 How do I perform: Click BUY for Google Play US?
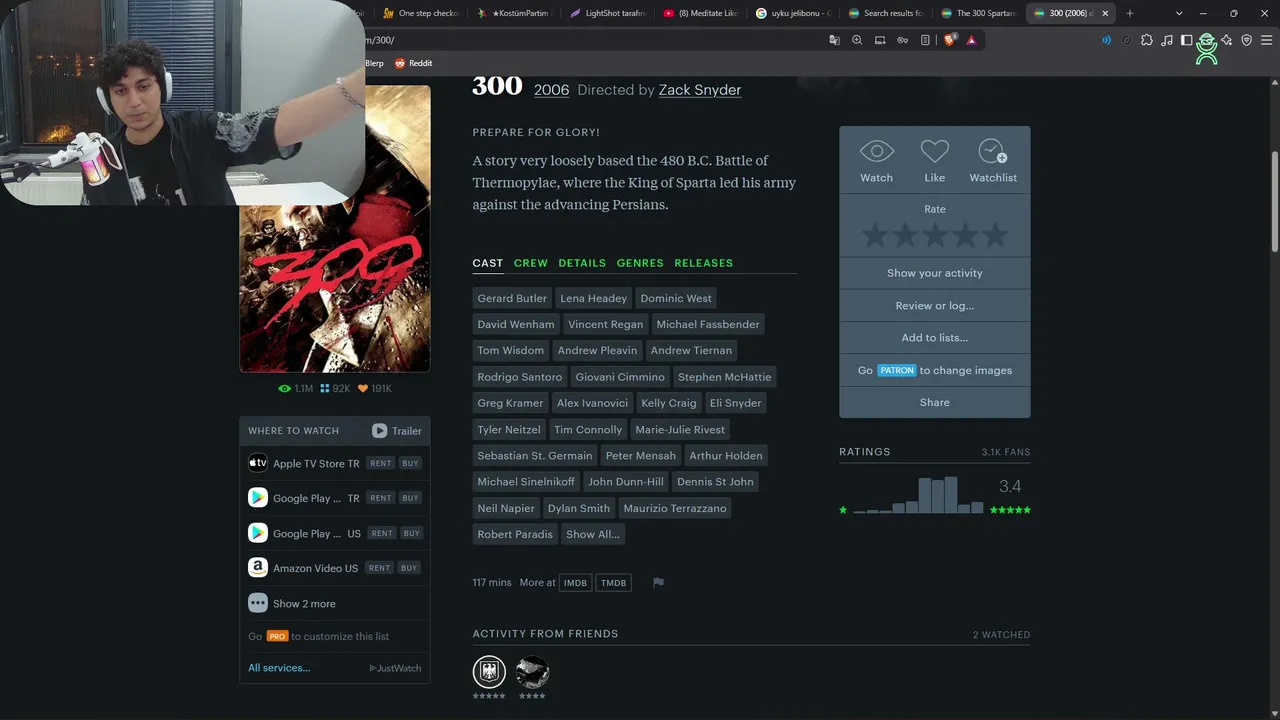(x=412, y=534)
